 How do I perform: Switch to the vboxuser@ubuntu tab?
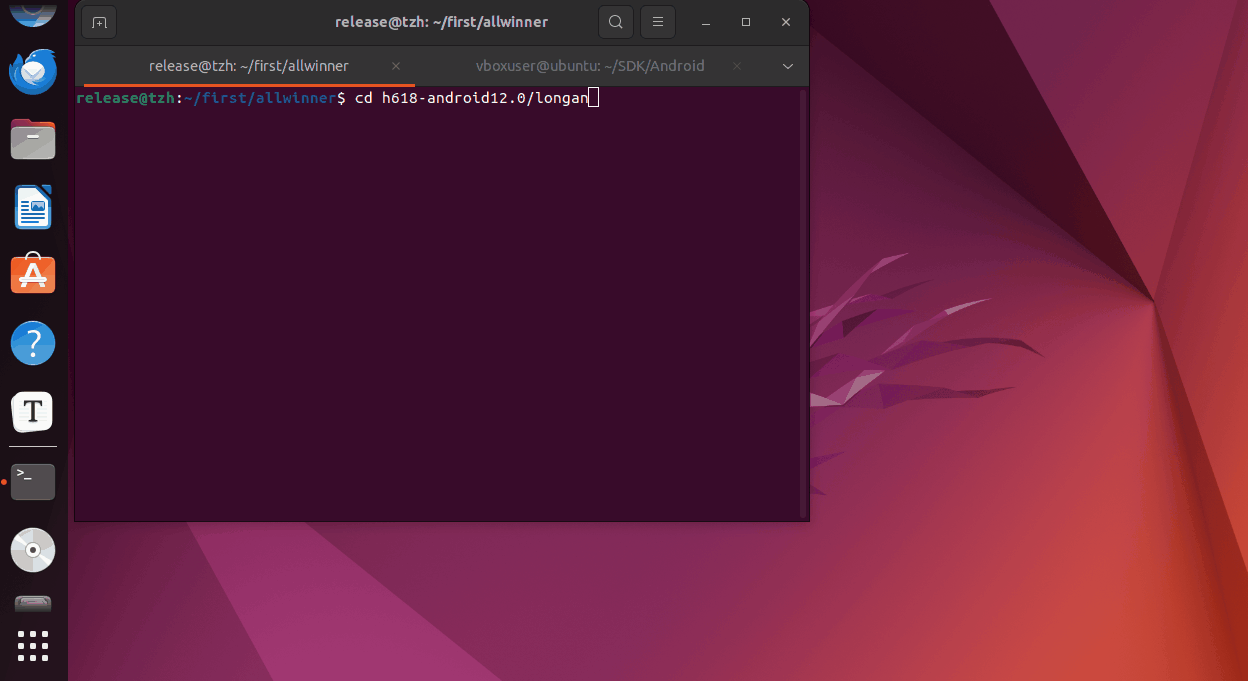(x=589, y=66)
